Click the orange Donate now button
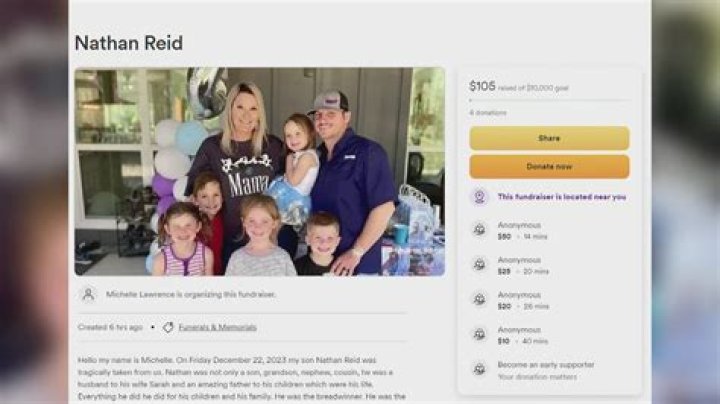The height and width of the screenshot is (404, 720). [x=549, y=167]
